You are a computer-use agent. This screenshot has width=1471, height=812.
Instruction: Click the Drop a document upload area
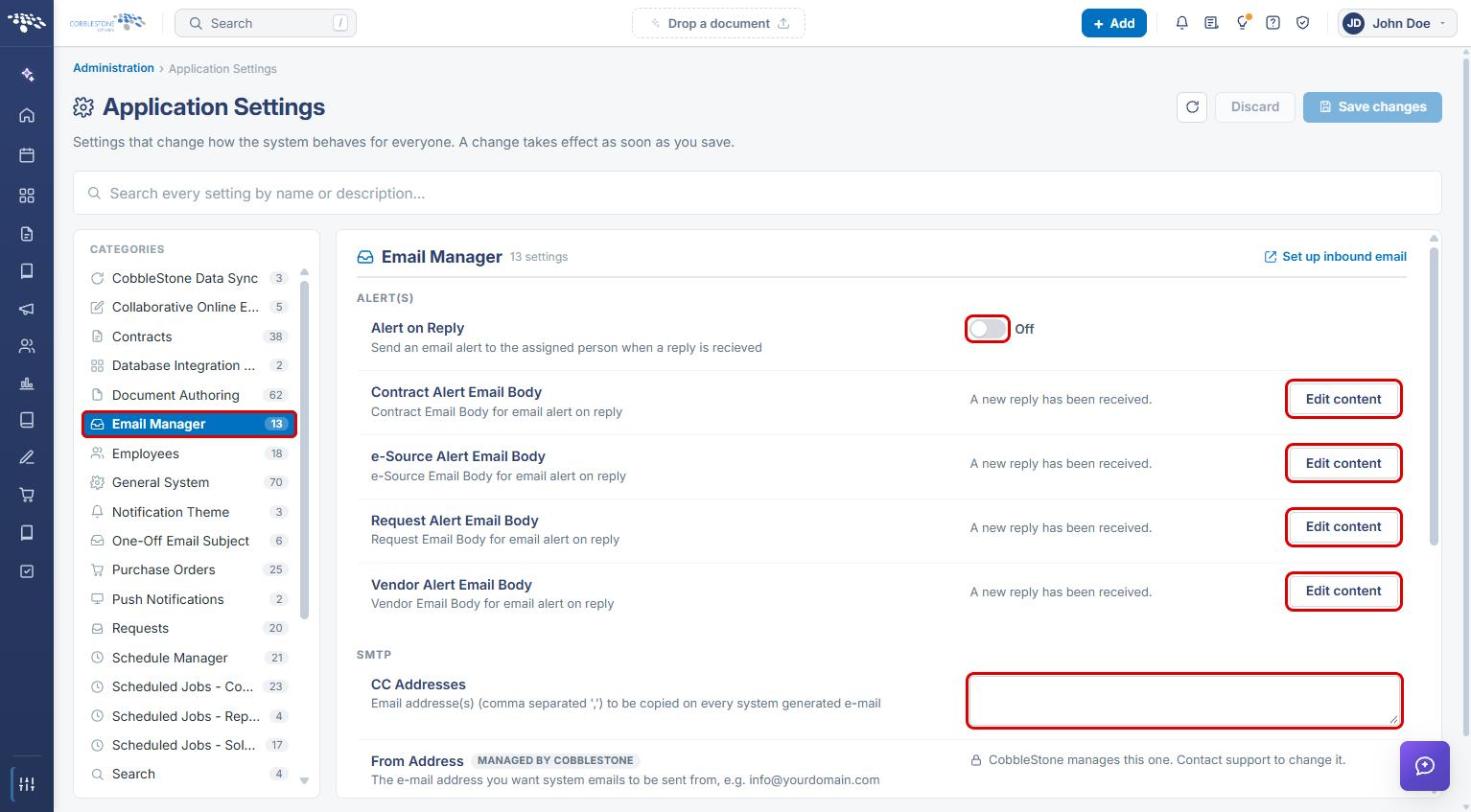pyautogui.click(x=718, y=23)
